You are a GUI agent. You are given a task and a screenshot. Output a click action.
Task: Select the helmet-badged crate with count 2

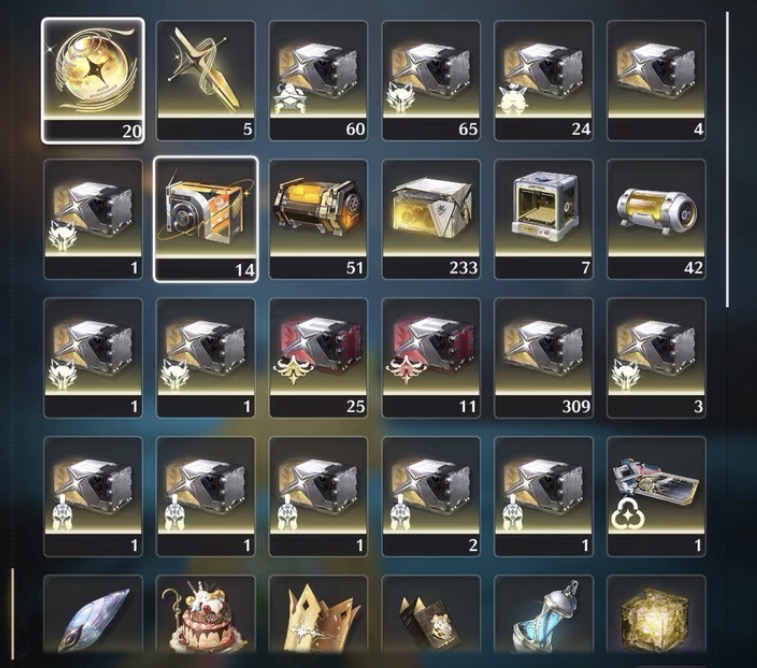pyautogui.click(x=431, y=496)
